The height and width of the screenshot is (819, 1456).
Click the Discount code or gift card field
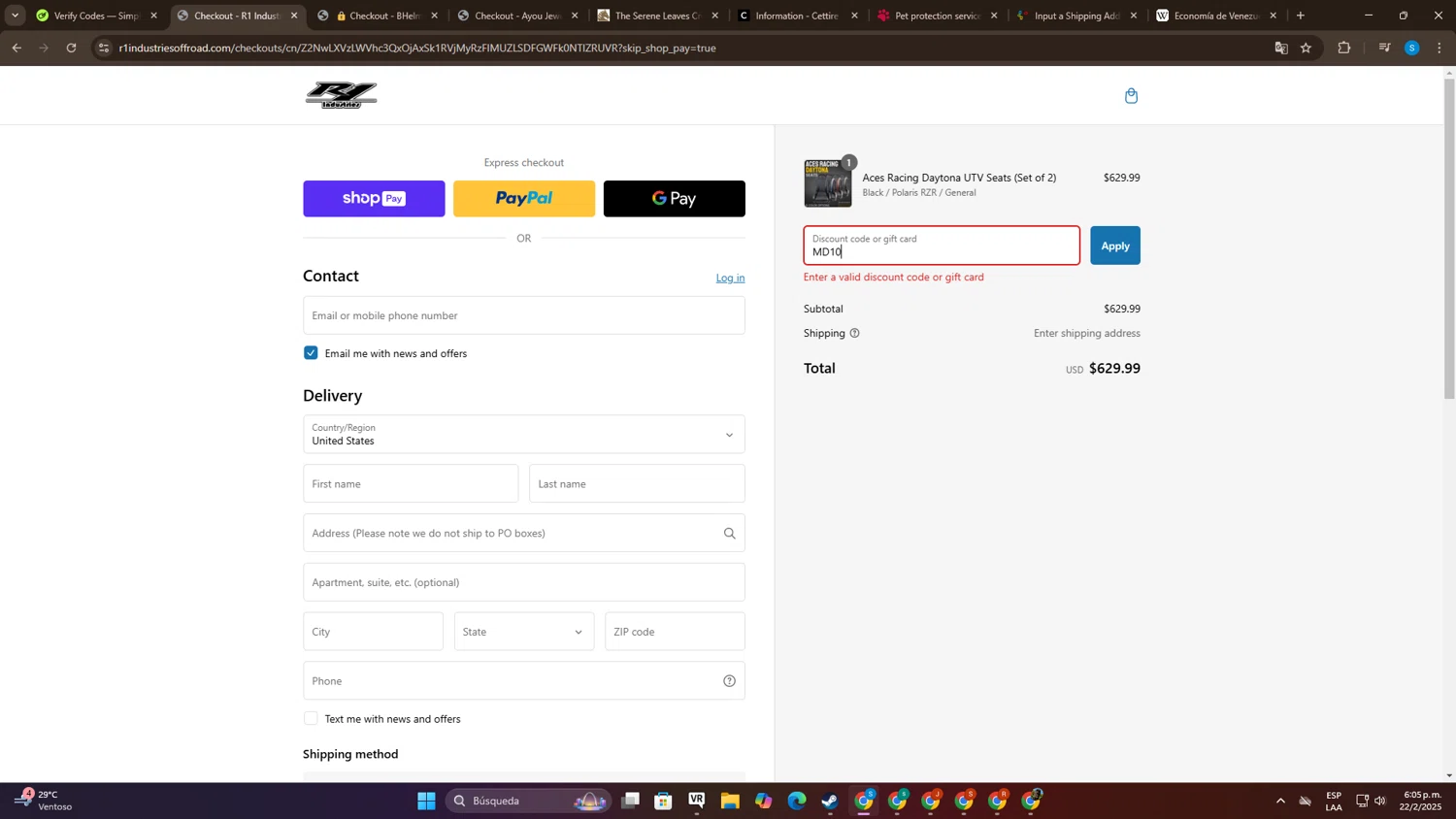942,246
